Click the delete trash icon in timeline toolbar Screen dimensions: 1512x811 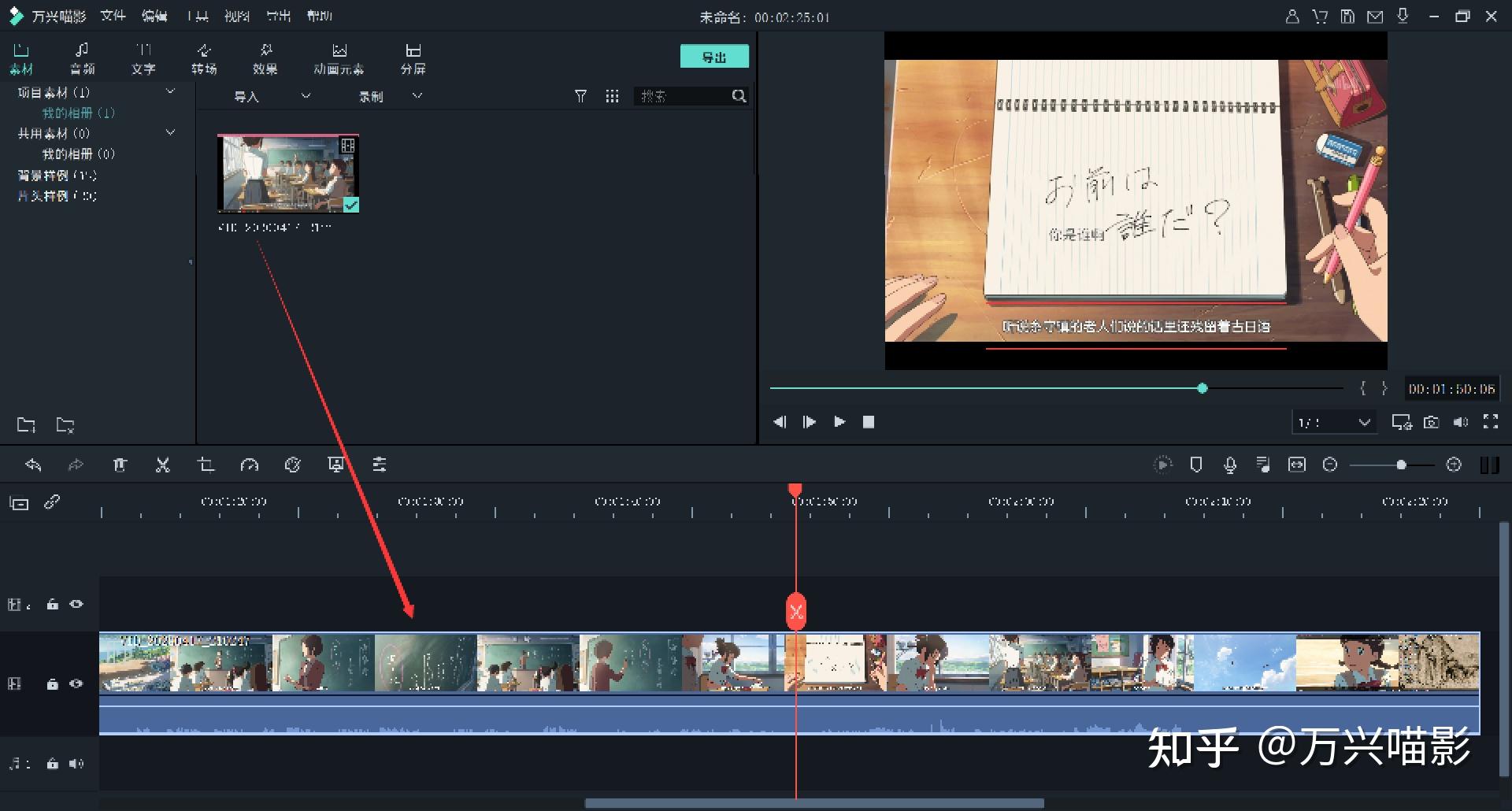pyautogui.click(x=120, y=465)
